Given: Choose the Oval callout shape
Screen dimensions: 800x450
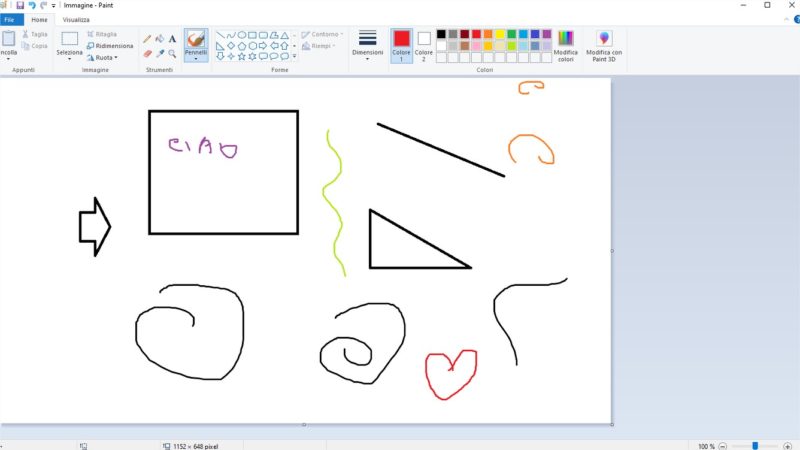Looking at the screenshot, I should coord(274,56).
